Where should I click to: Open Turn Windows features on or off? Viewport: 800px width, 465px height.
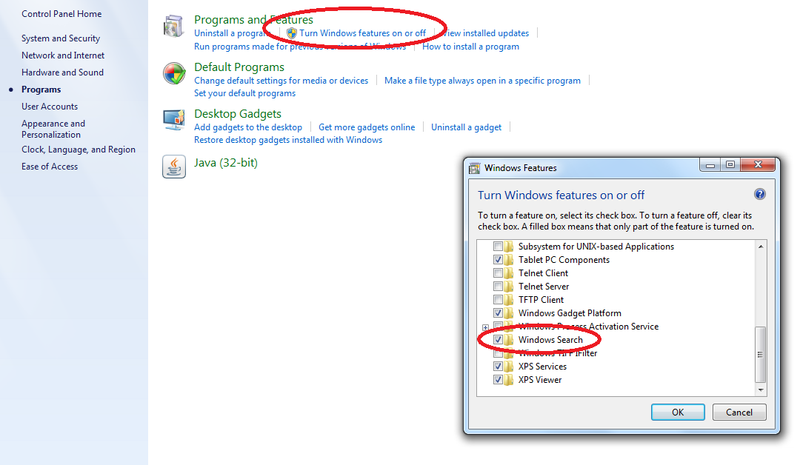click(x=362, y=33)
